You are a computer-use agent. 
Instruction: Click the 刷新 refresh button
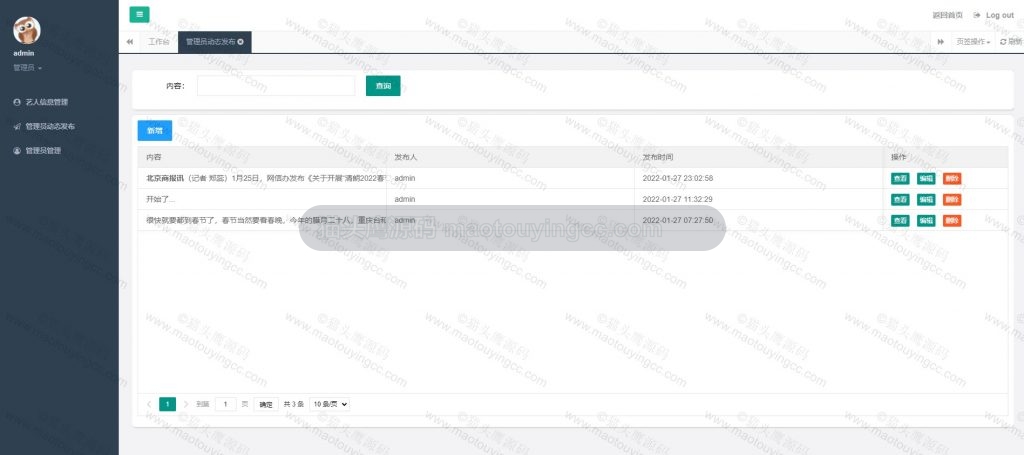(x=1011, y=42)
